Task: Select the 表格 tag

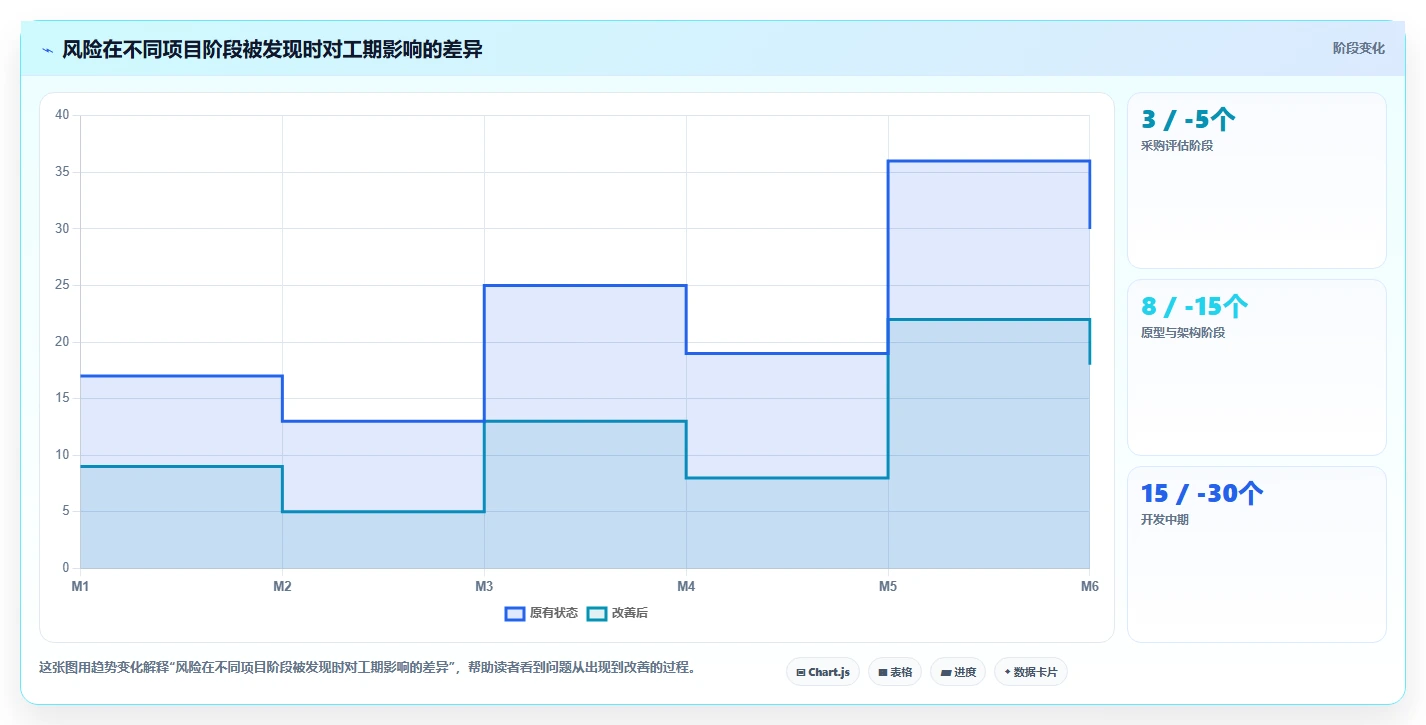Action: pos(895,672)
